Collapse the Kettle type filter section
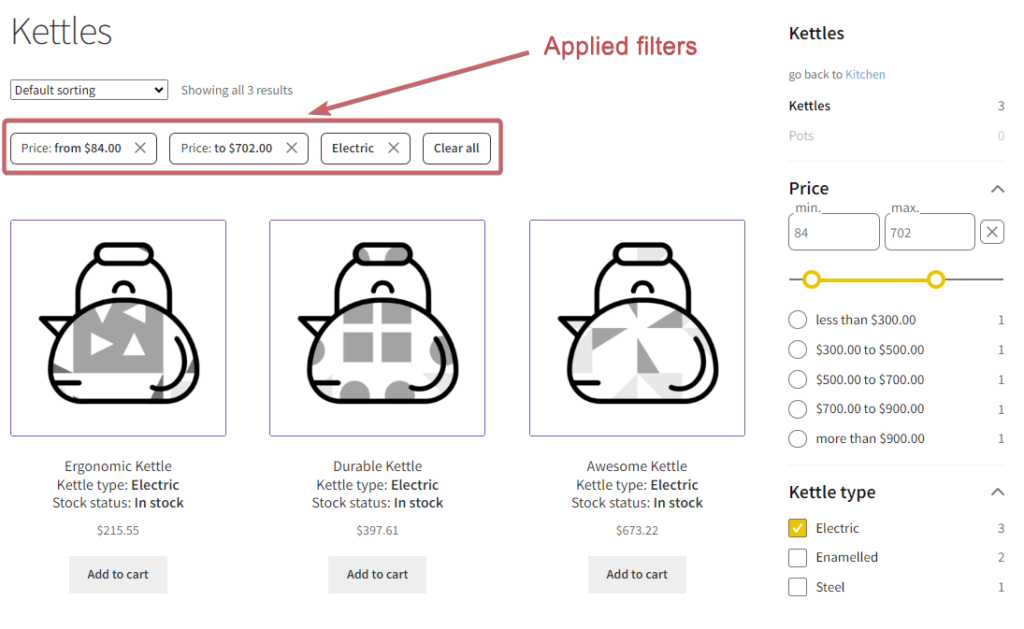This screenshot has width=1024, height=629. click(996, 492)
